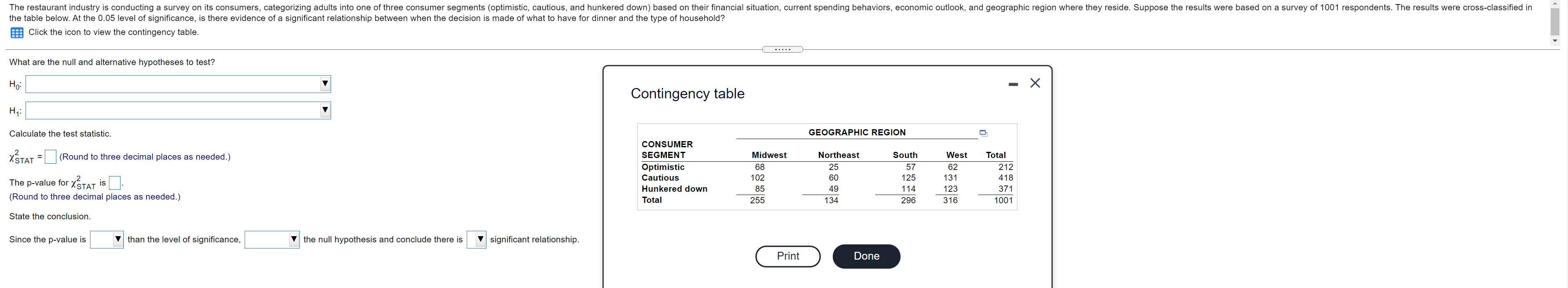Open the reject or fail-to-reject dropdown
Image resolution: width=1568 pixels, height=288 pixels.
coord(294,239)
